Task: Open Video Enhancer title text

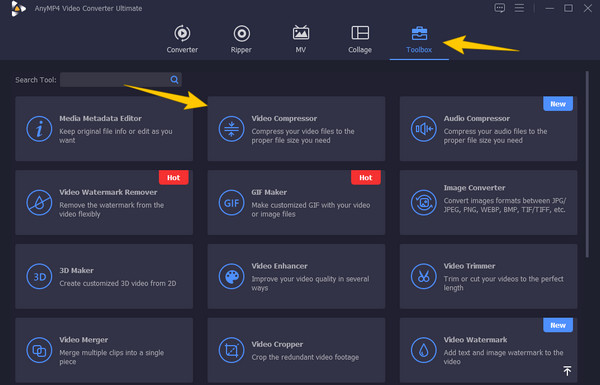Action: pos(279,266)
